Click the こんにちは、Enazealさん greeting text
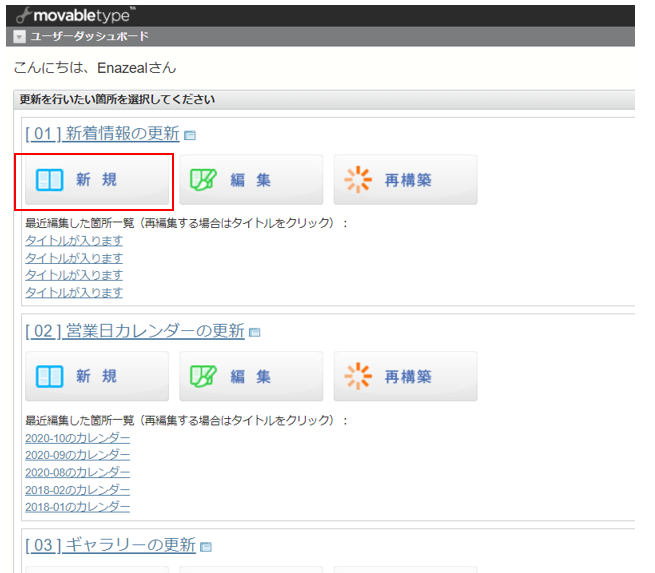The width and height of the screenshot is (655, 573). (95, 68)
